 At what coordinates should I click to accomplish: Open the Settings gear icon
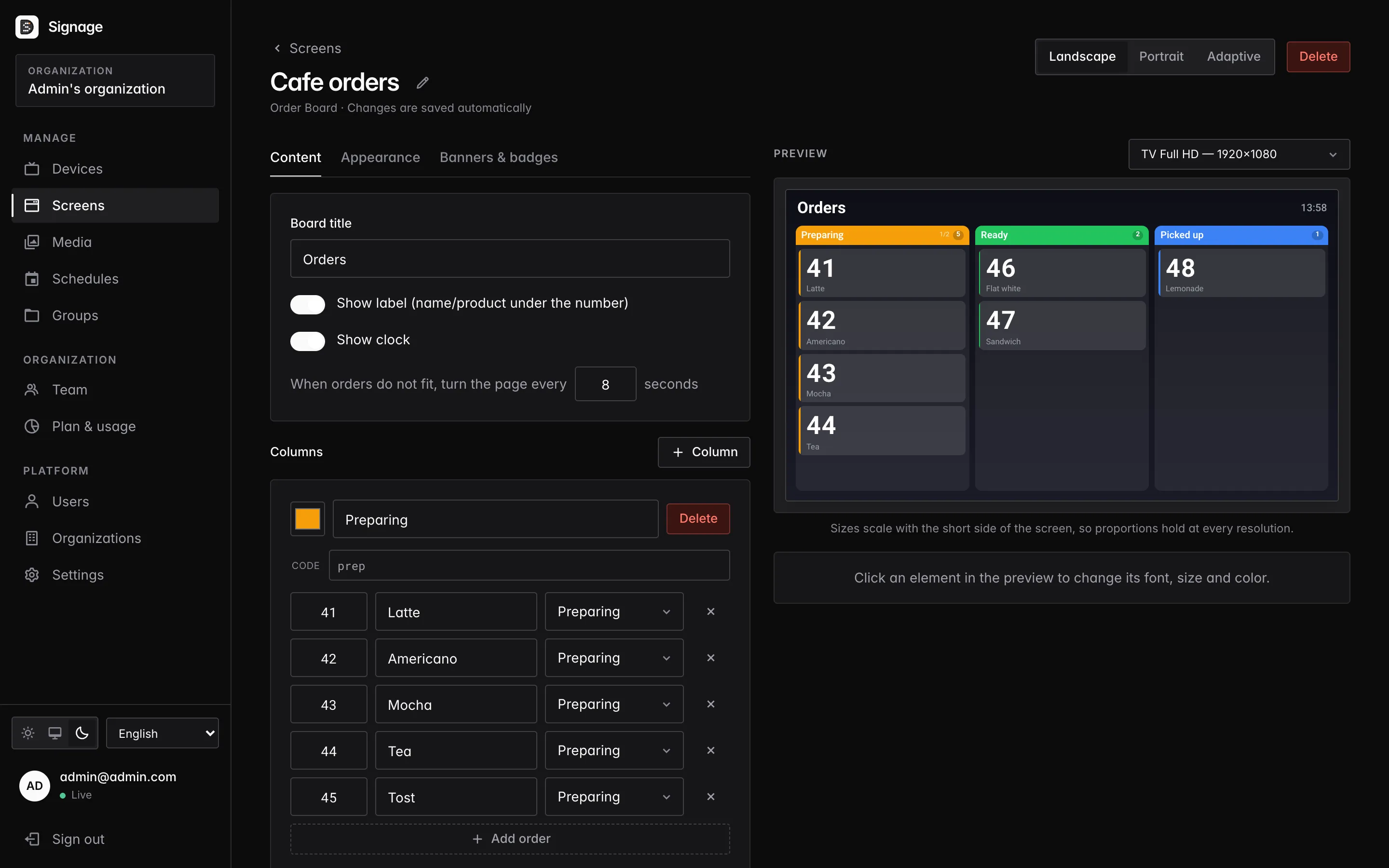pos(31,575)
